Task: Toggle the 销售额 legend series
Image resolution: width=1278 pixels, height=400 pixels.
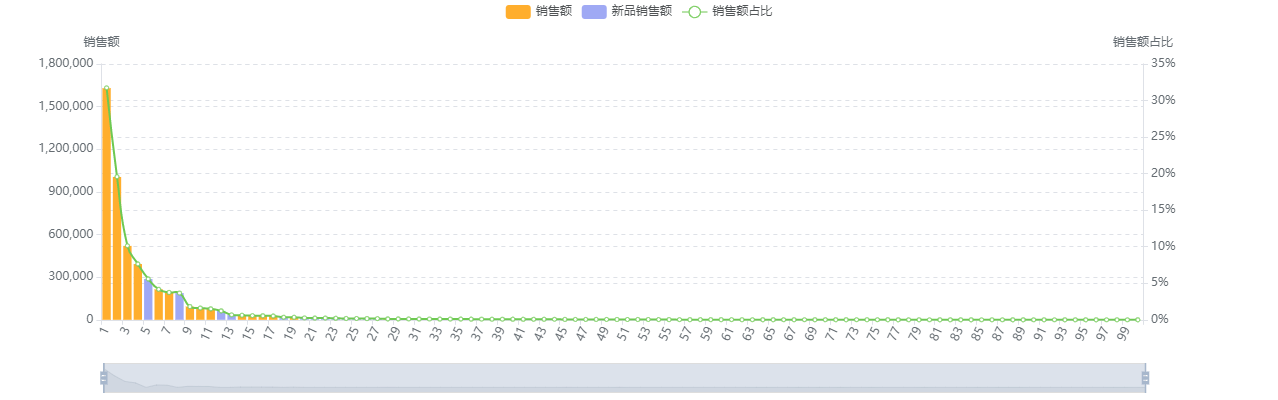Action: pos(538,11)
